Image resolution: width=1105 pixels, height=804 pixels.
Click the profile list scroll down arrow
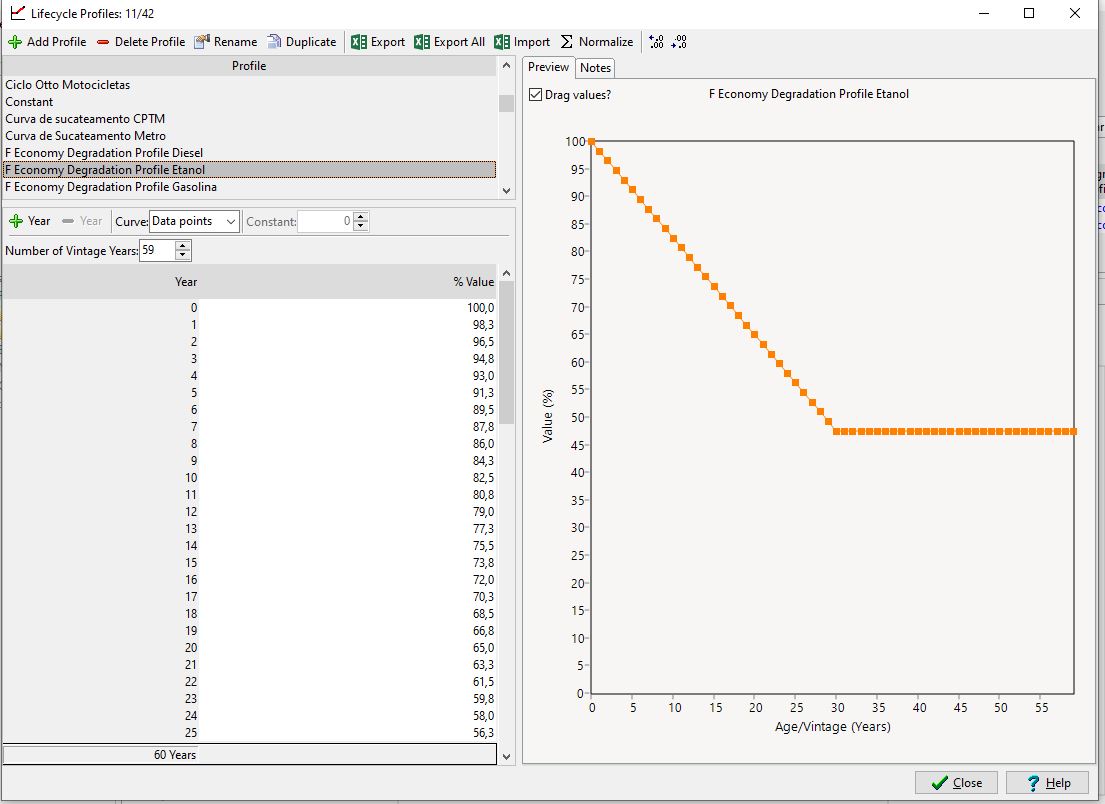[x=506, y=190]
